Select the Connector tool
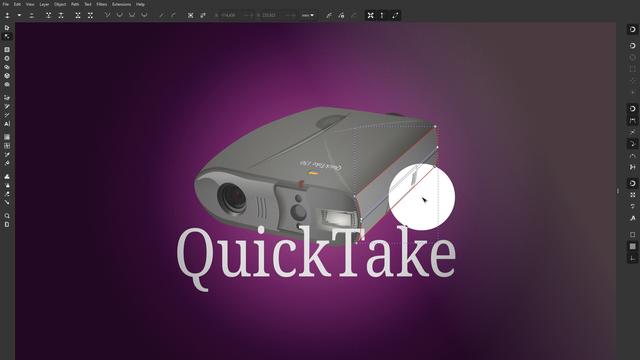Viewport: 640px width, 360px height. coord(7,202)
